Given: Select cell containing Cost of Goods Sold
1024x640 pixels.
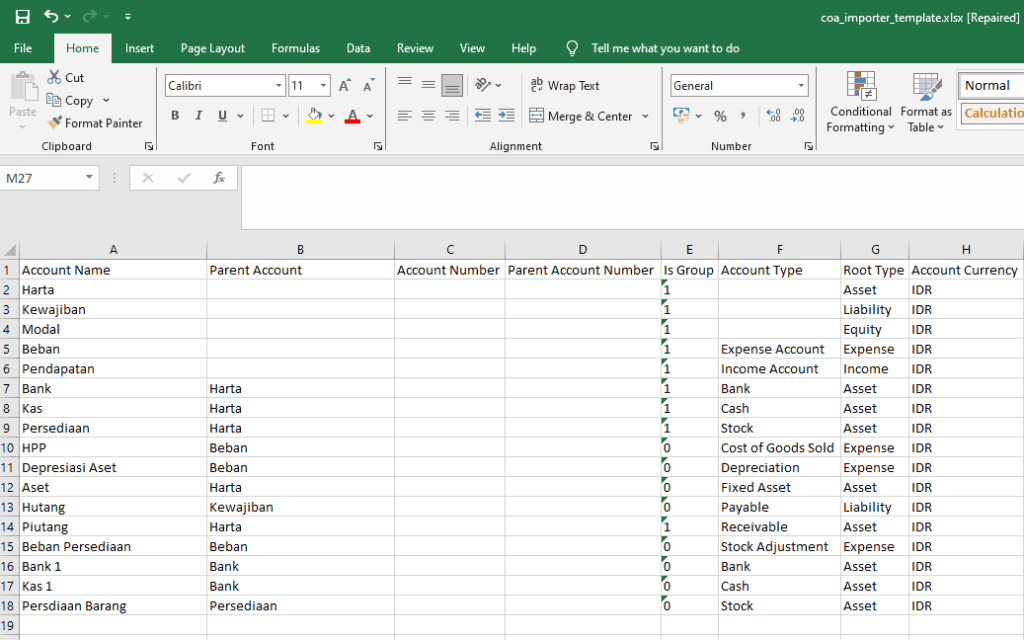Looking at the screenshot, I should click(777, 448).
